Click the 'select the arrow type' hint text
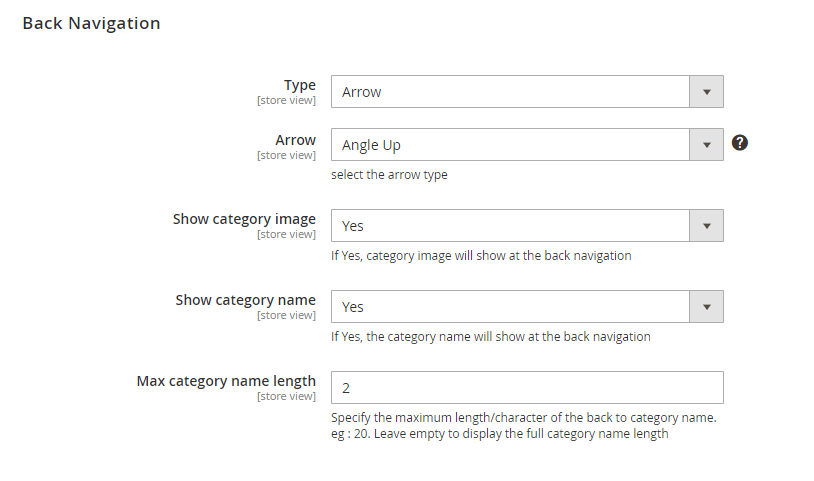Image resolution: width=814 pixels, height=481 pixels. (389, 175)
